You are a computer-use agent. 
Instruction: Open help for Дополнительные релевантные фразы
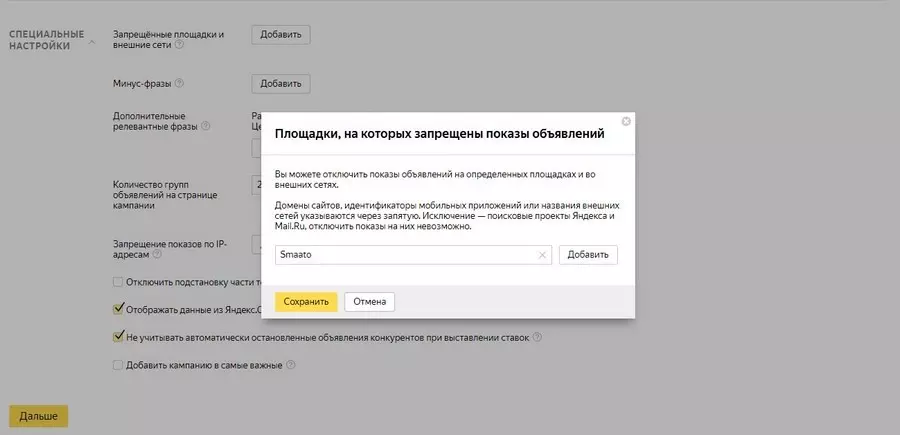click(205, 126)
